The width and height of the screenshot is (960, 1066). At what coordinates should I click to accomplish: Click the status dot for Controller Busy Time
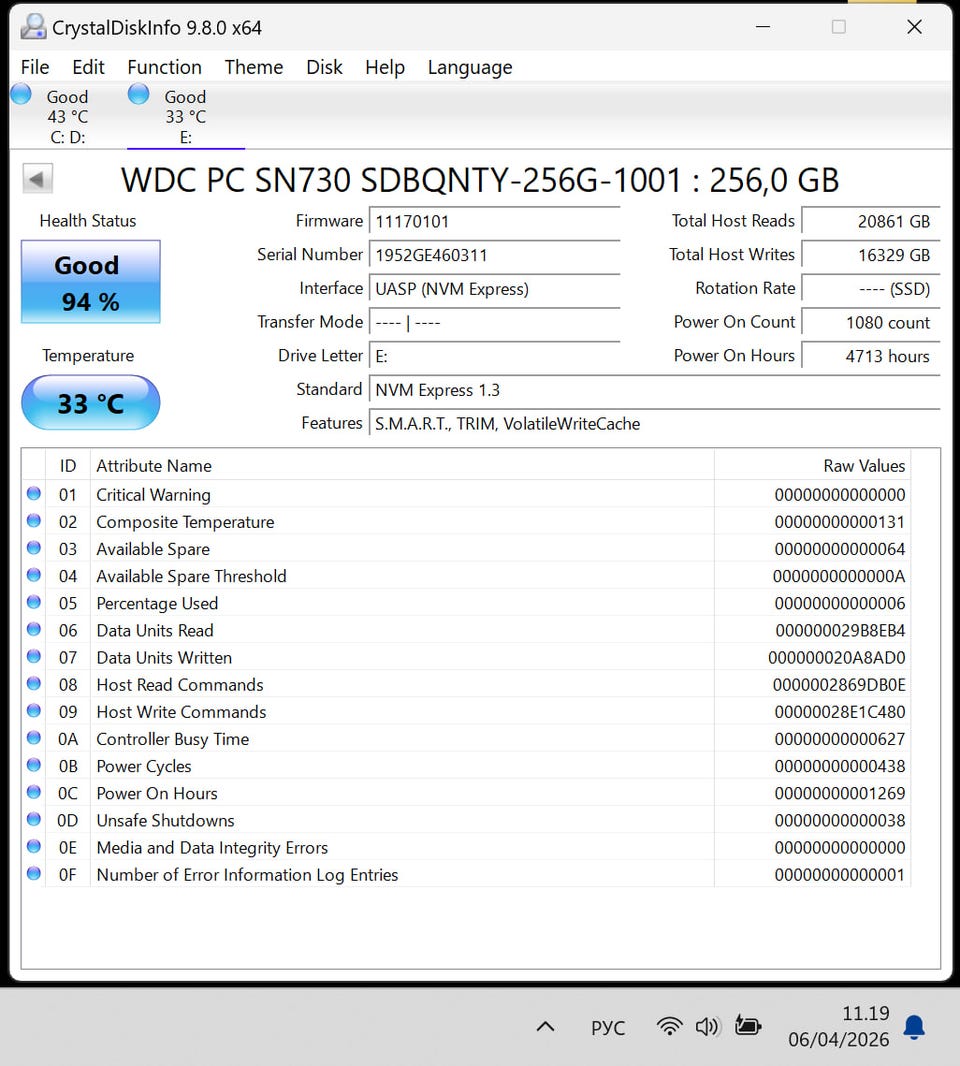click(33, 738)
